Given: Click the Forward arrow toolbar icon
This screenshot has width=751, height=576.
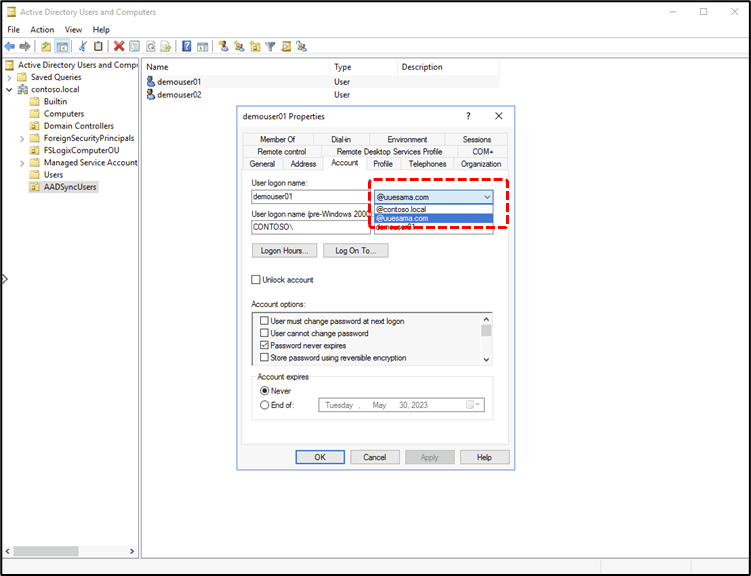Looking at the screenshot, I should click(25, 46).
